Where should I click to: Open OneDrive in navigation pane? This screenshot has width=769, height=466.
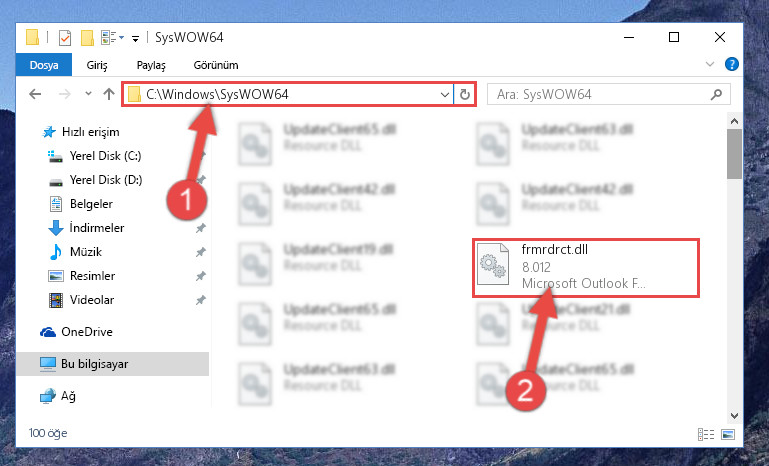(86, 332)
